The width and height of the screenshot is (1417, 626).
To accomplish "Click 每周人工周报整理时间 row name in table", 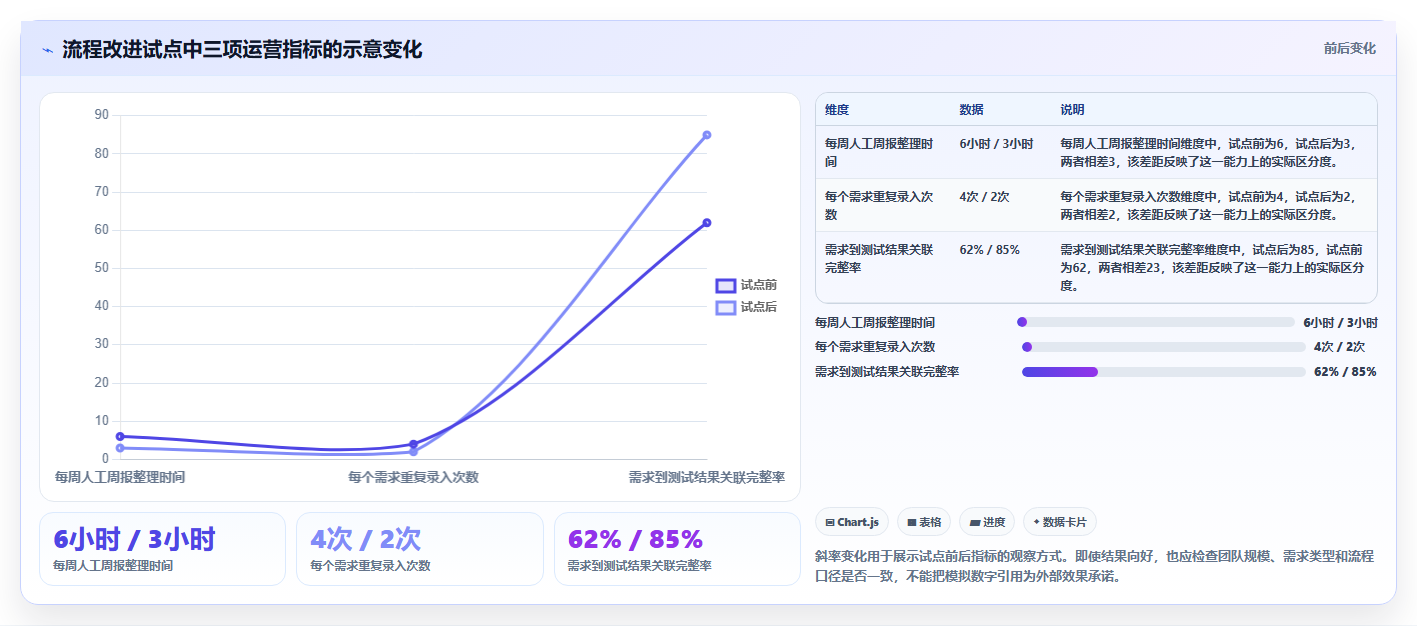I will click(x=879, y=152).
